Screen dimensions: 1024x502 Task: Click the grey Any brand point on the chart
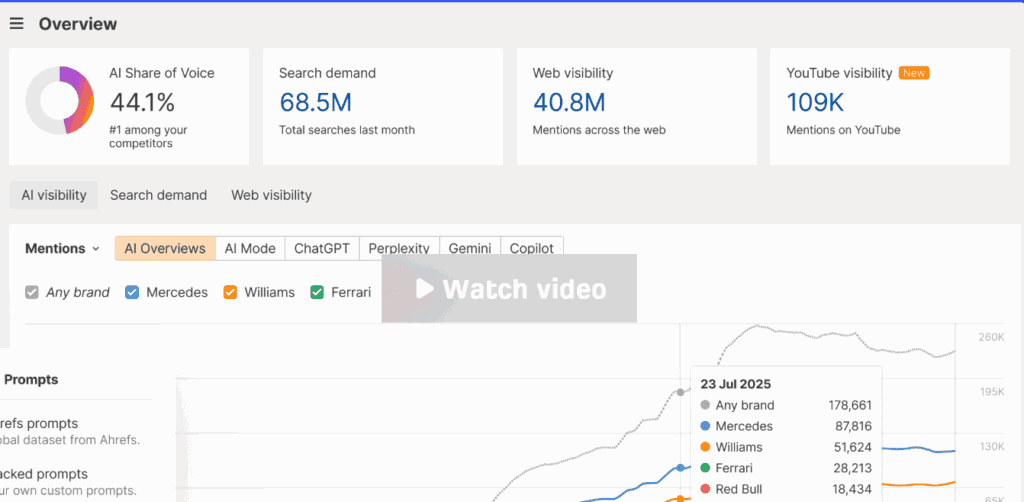point(680,392)
